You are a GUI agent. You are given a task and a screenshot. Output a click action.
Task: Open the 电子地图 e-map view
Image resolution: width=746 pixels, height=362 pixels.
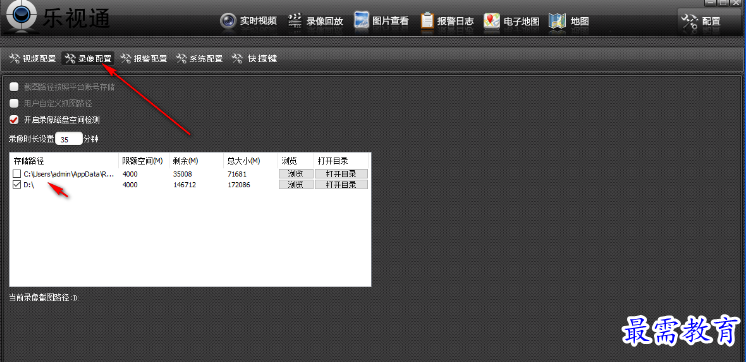click(x=512, y=21)
